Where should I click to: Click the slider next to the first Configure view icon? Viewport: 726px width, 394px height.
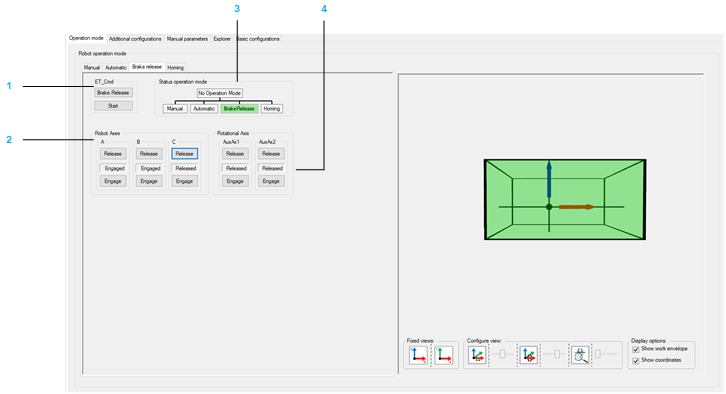(503, 354)
